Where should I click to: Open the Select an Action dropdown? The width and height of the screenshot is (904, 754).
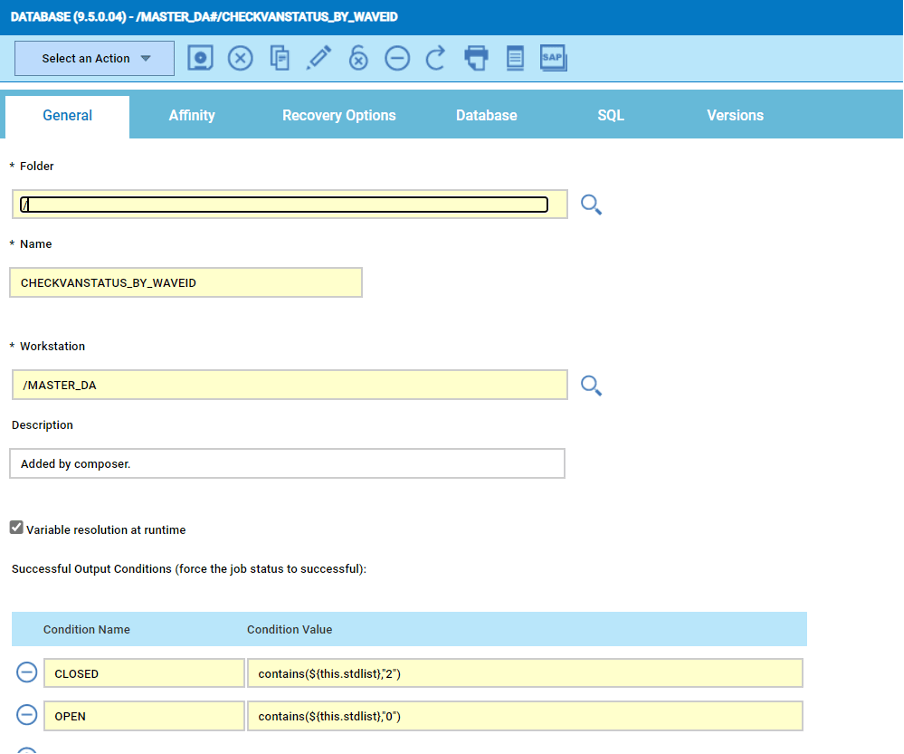point(94,58)
